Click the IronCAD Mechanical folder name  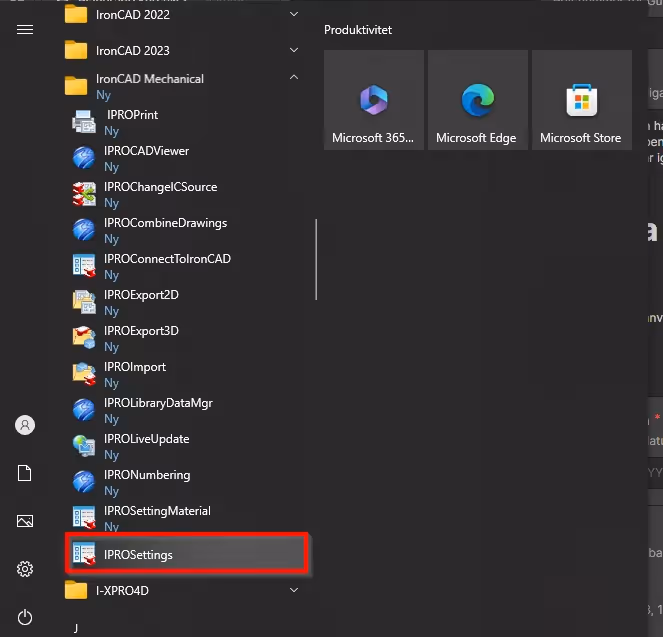[x=150, y=79]
